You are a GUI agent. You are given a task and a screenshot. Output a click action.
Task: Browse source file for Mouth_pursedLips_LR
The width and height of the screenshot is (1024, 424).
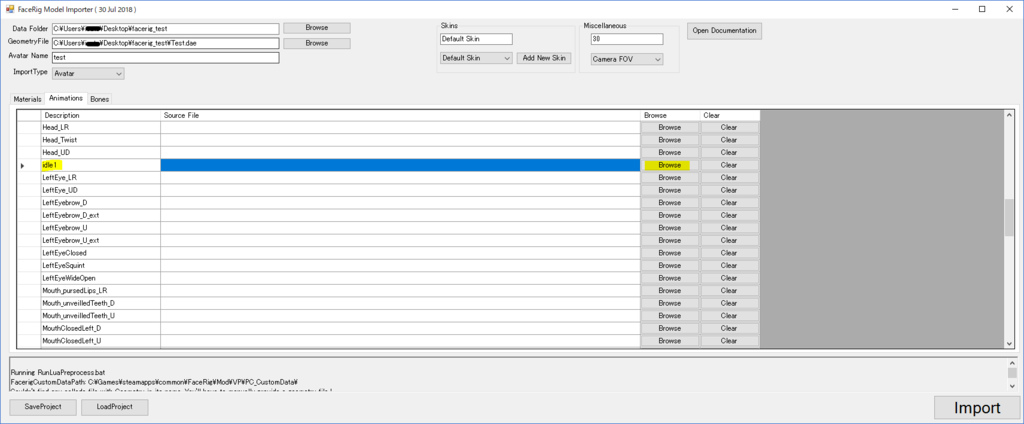669,291
